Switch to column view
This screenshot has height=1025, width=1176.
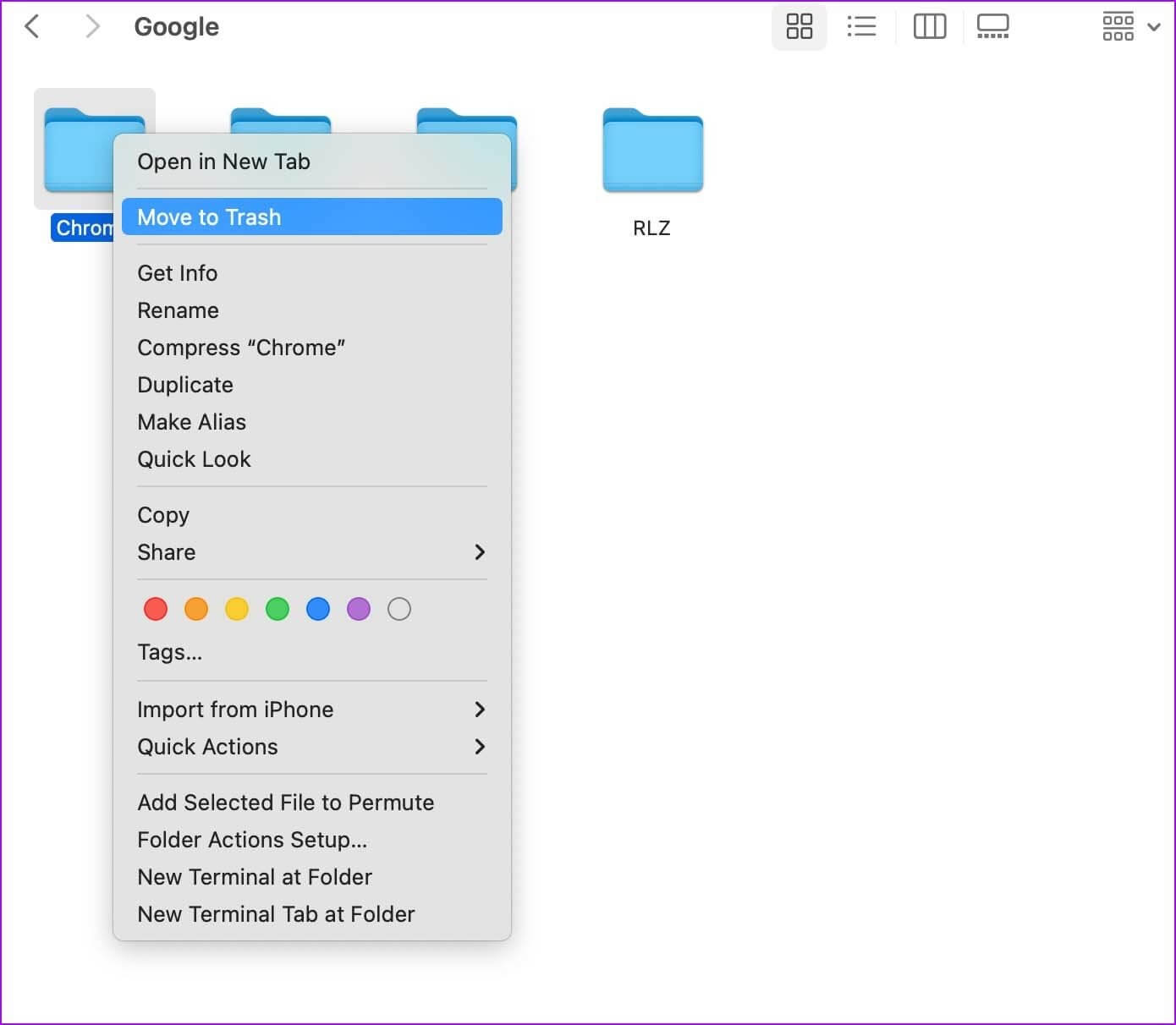tap(929, 26)
